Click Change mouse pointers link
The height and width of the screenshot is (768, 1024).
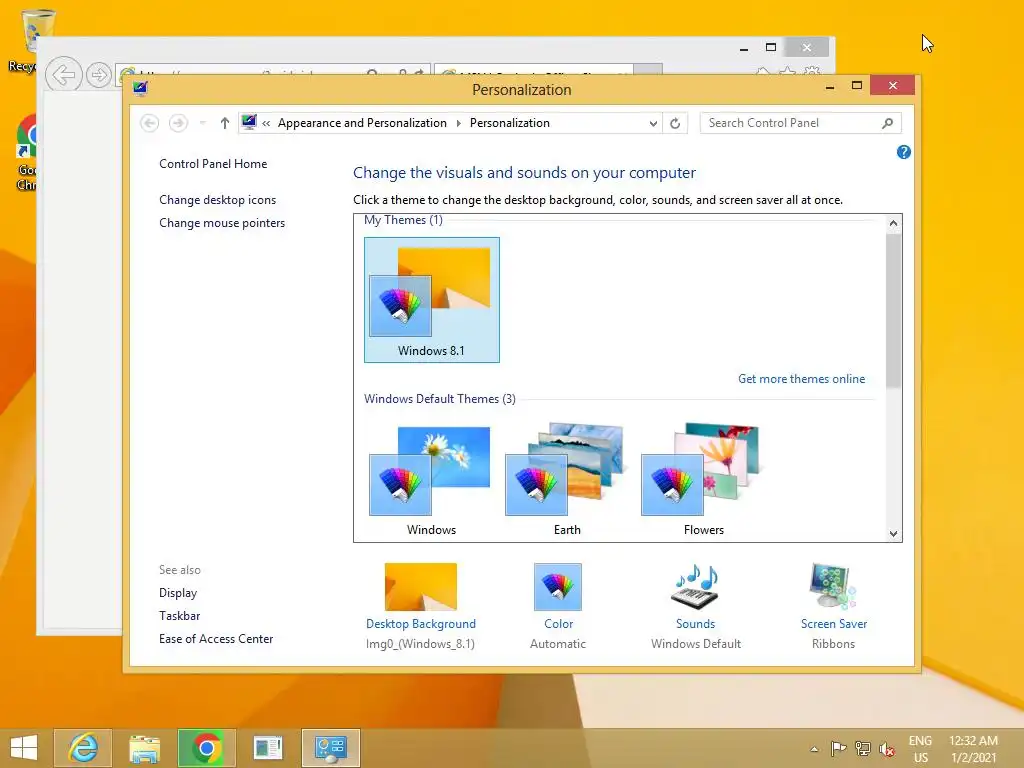[222, 223]
